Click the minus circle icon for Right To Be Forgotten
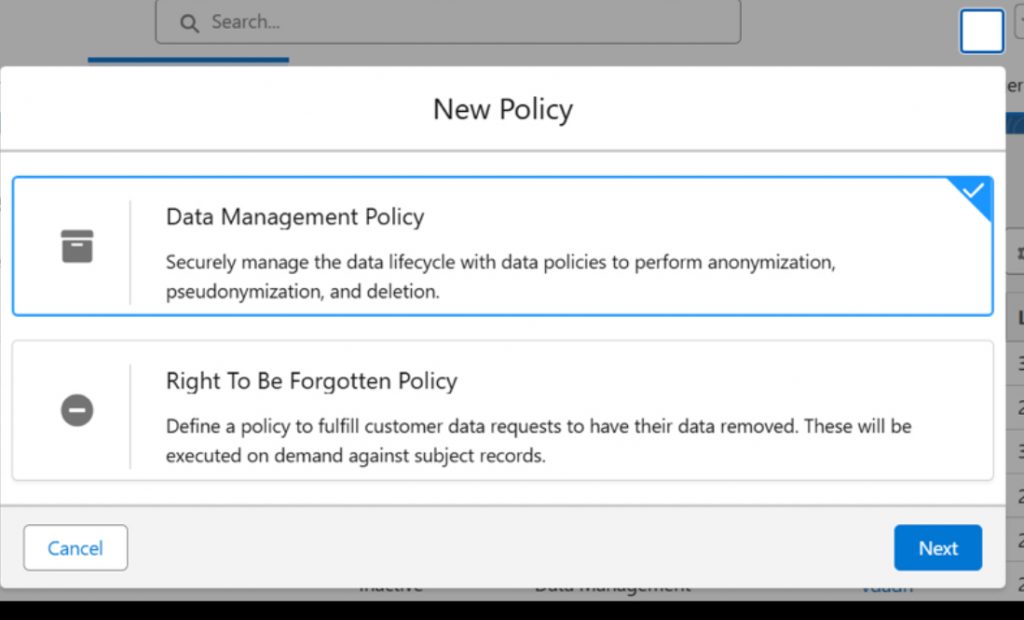The height and width of the screenshot is (620, 1024). (x=77, y=410)
